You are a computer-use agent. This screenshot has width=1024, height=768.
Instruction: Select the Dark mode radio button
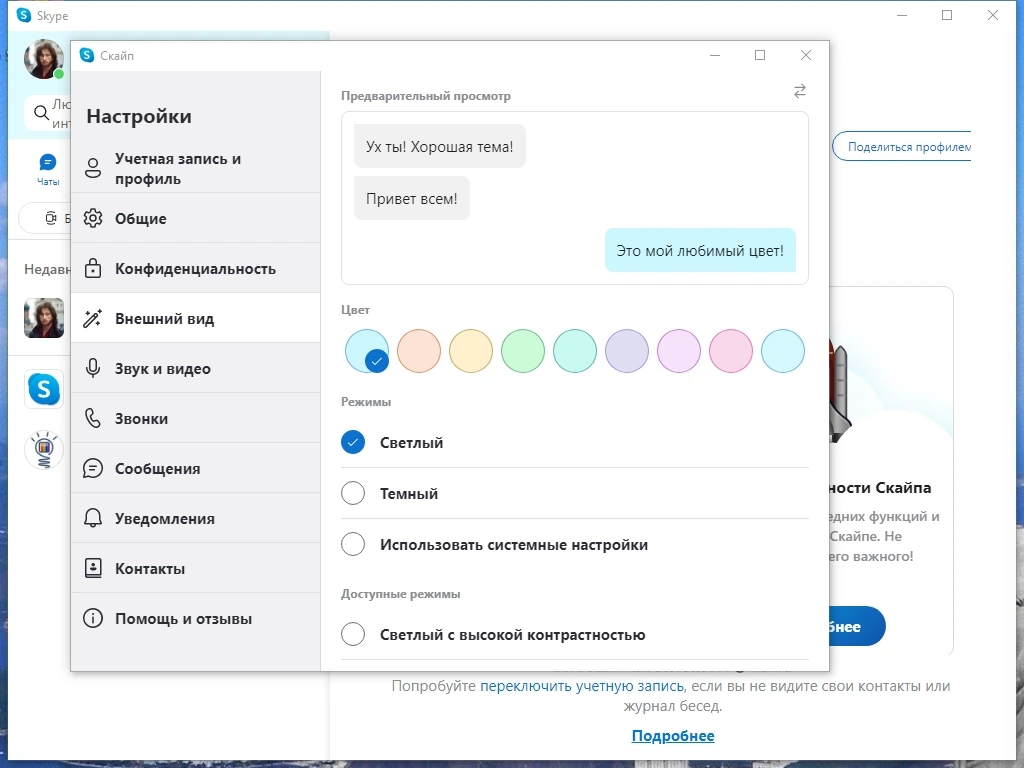pyautogui.click(x=353, y=493)
